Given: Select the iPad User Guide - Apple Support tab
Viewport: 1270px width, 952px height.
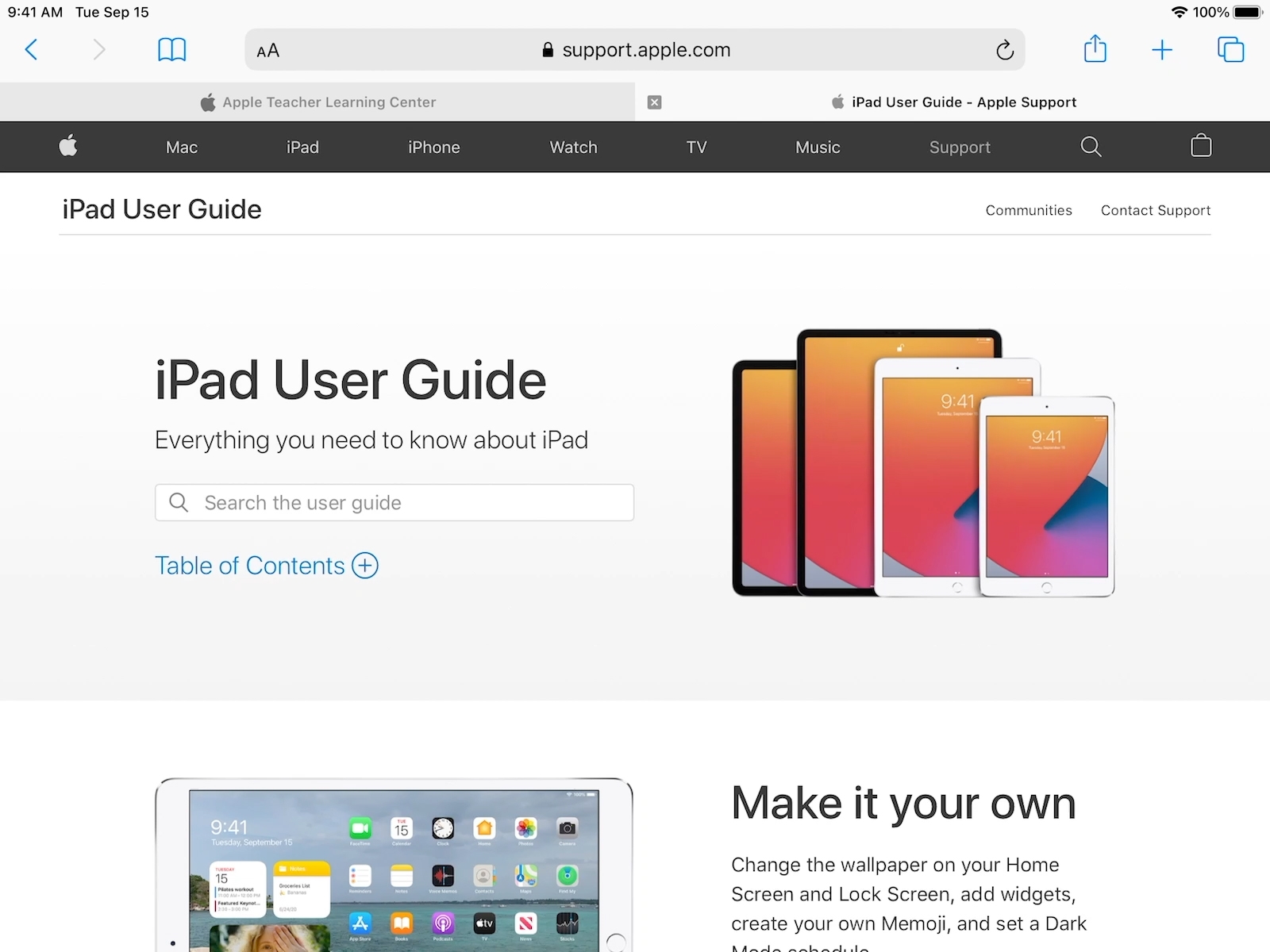Looking at the screenshot, I should 952,102.
